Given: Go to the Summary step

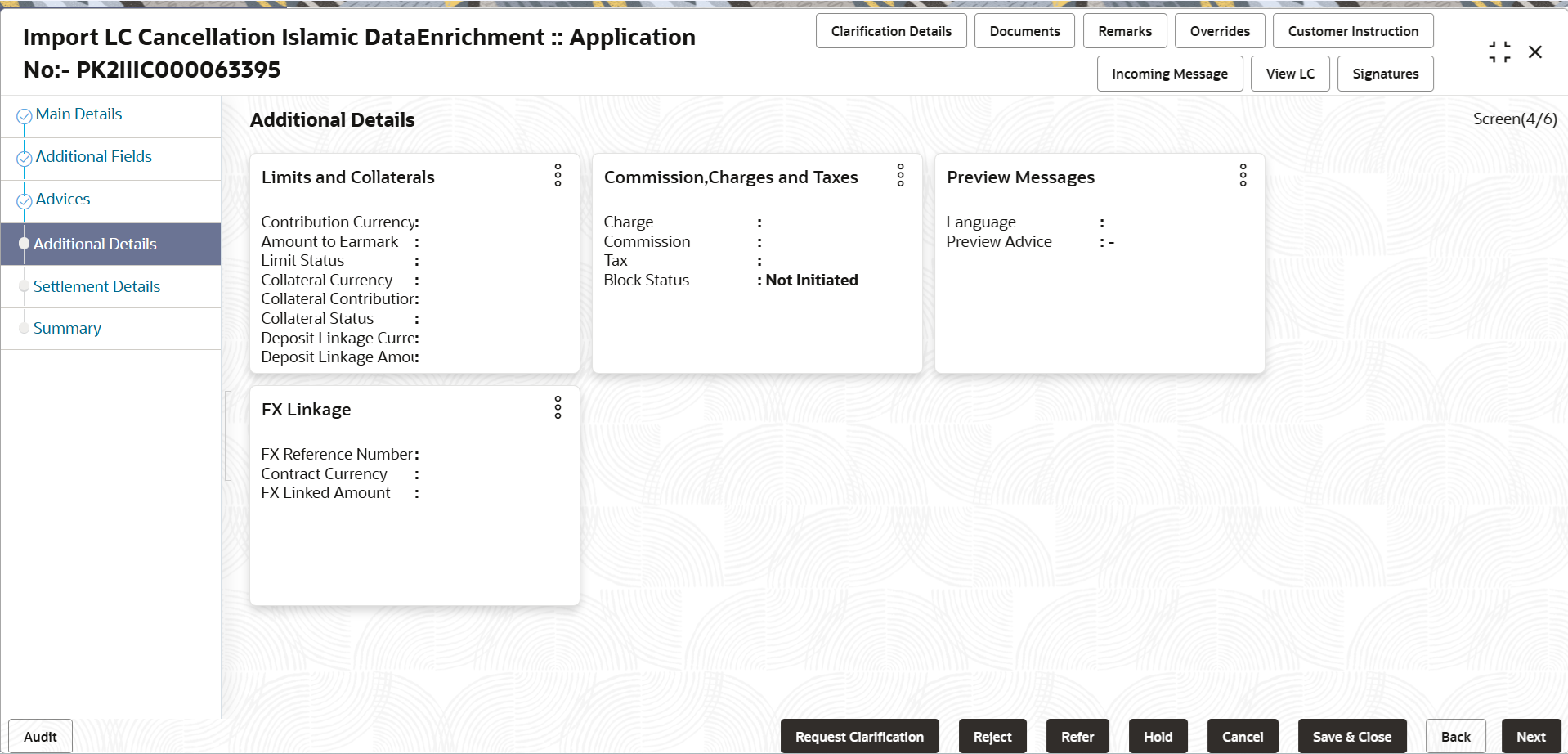Looking at the screenshot, I should click(x=67, y=329).
